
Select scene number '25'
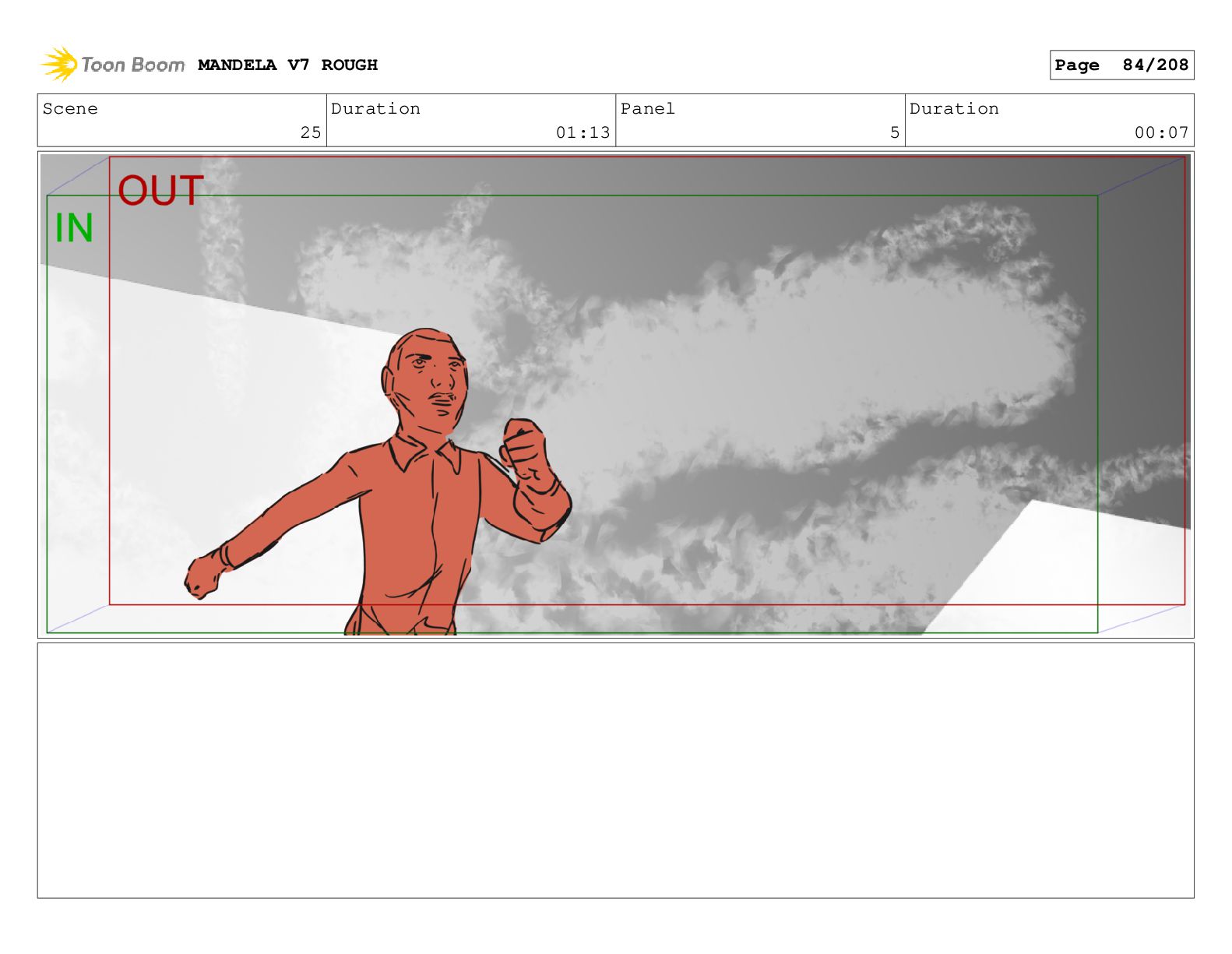311,132
